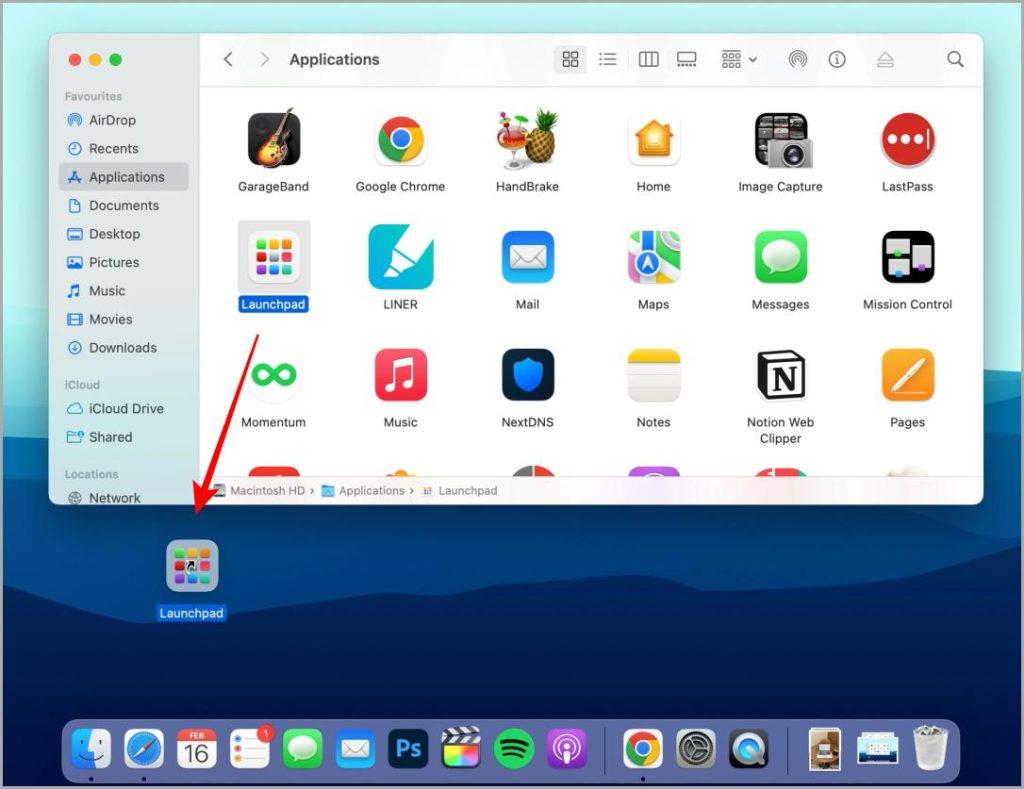Select Messages app in Finder window
The image size is (1024, 789).
[780, 257]
